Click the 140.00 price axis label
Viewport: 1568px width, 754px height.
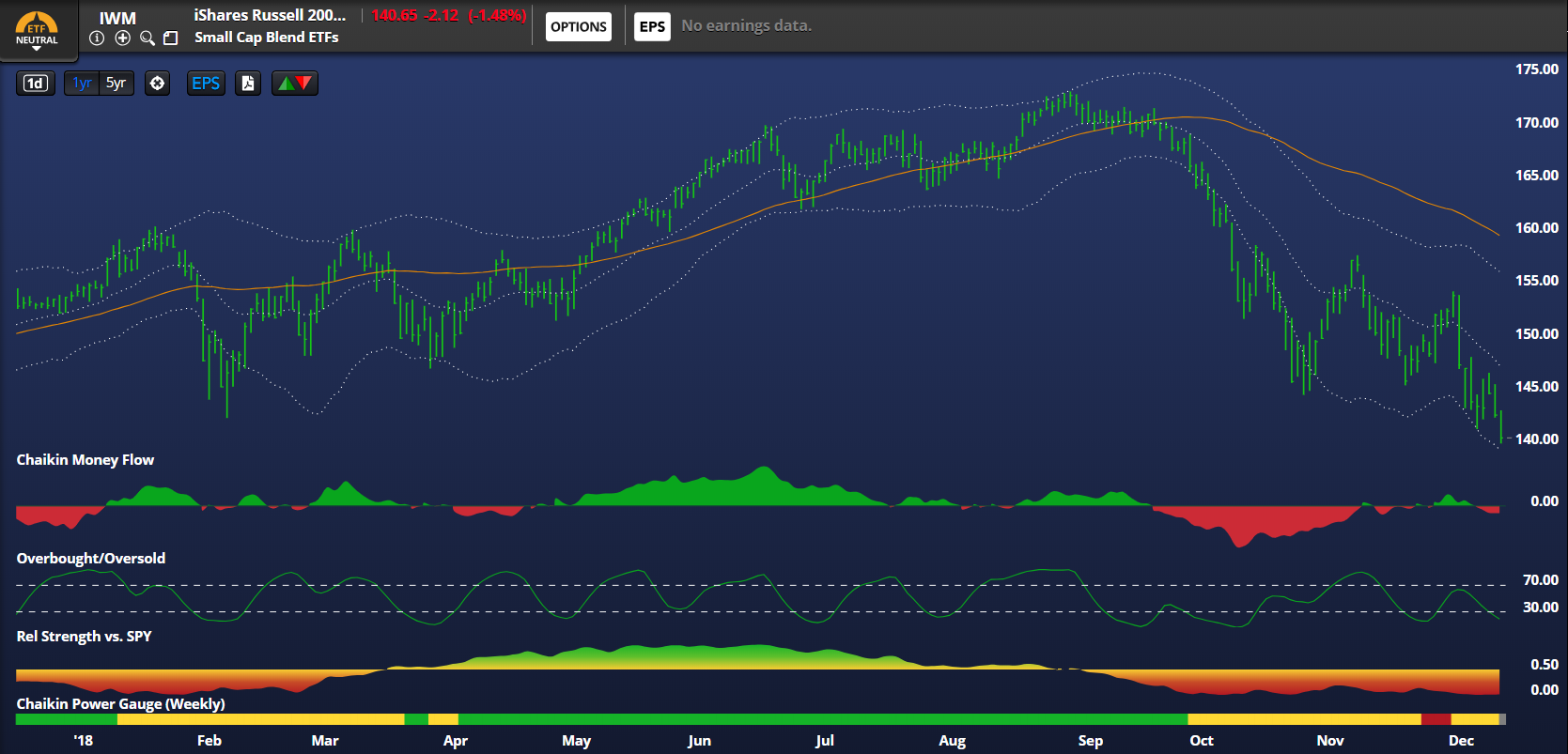point(1537,439)
